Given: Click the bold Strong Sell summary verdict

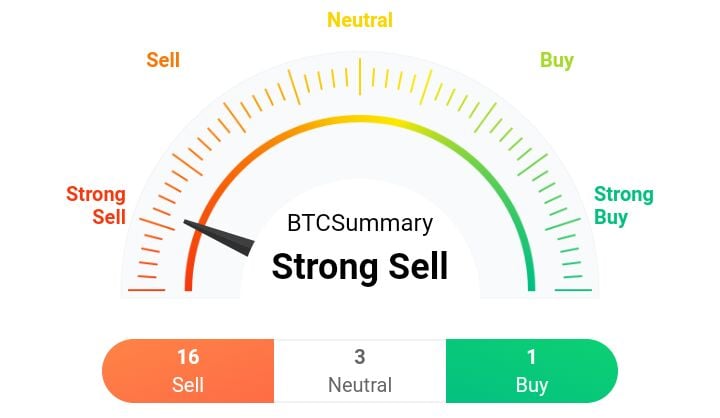Looking at the screenshot, I should (360, 267).
